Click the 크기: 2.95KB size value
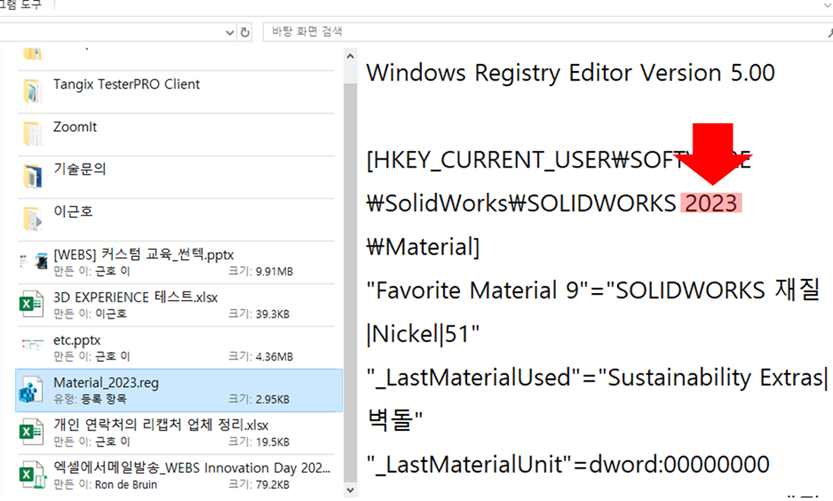 259,399
